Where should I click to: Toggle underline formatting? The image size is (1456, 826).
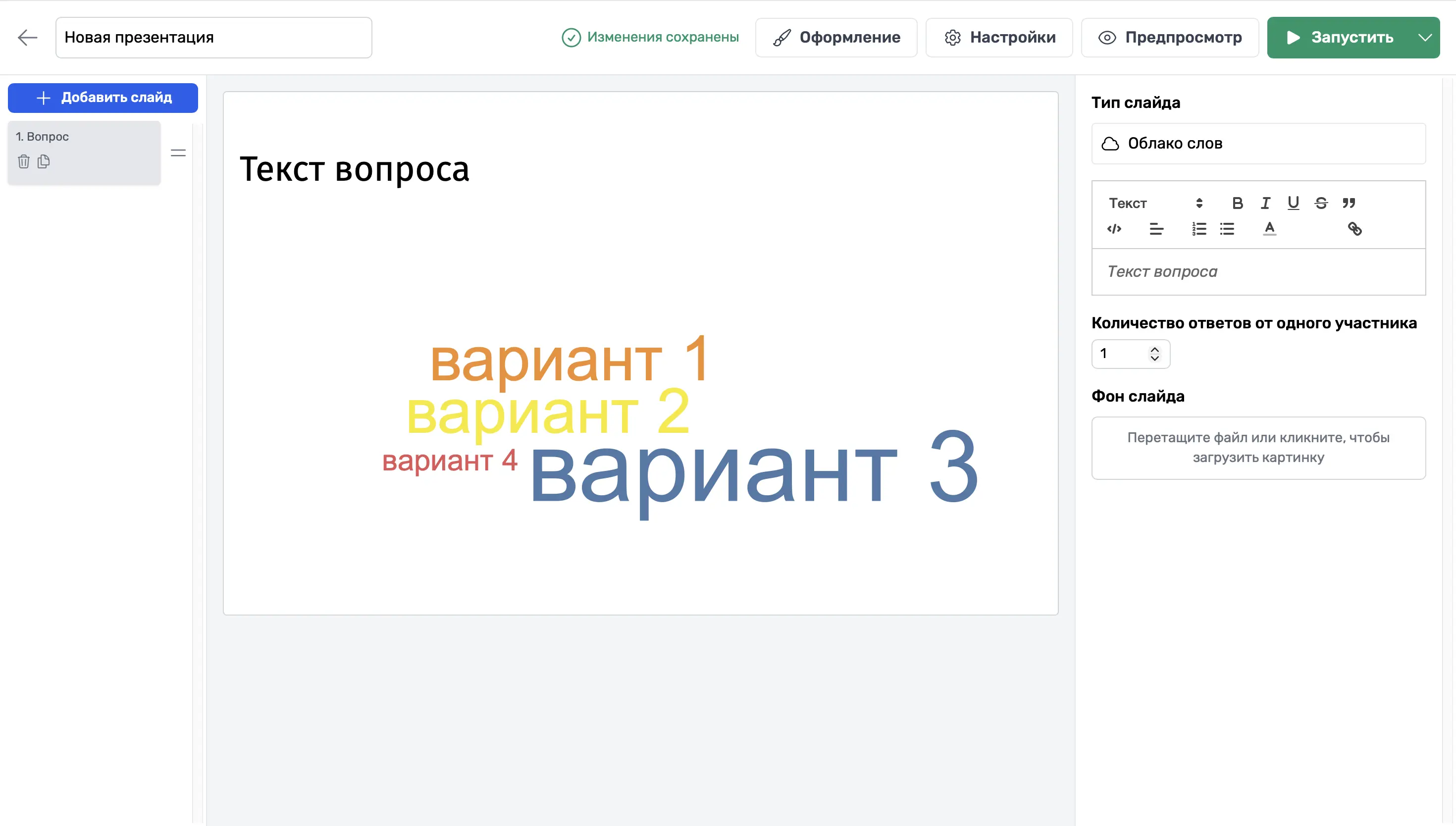pyautogui.click(x=1293, y=203)
